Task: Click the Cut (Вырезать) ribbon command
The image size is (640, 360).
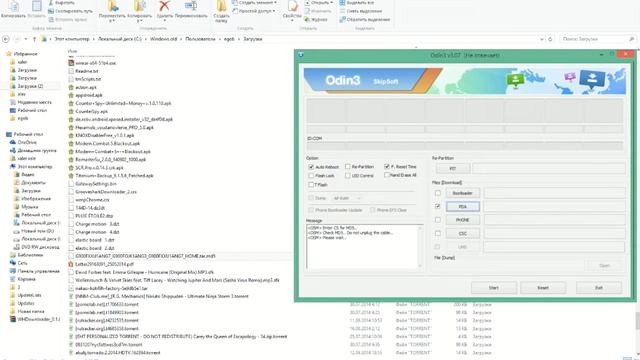Action: point(61,3)
